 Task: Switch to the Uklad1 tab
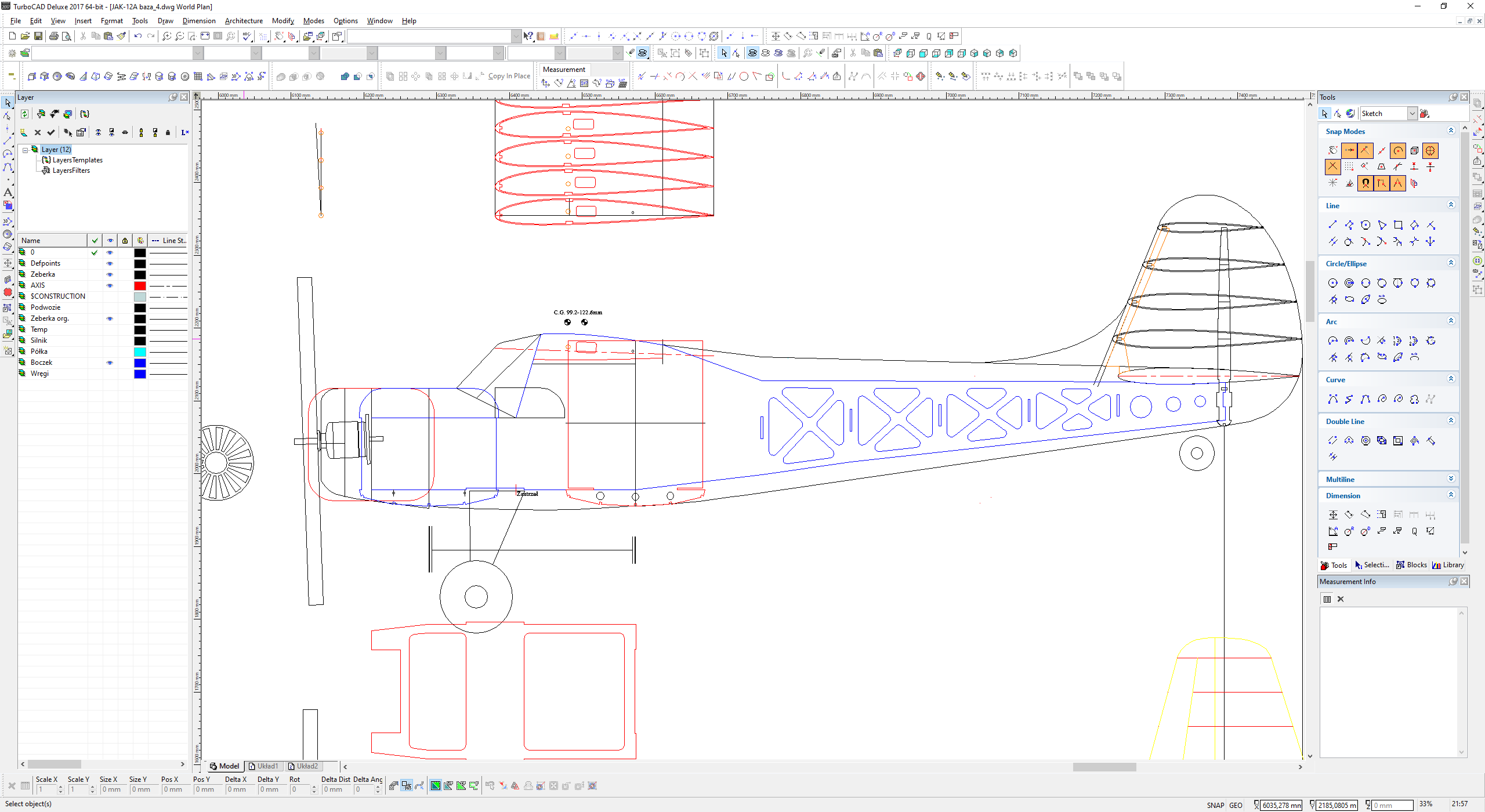(x=264, y=766)
